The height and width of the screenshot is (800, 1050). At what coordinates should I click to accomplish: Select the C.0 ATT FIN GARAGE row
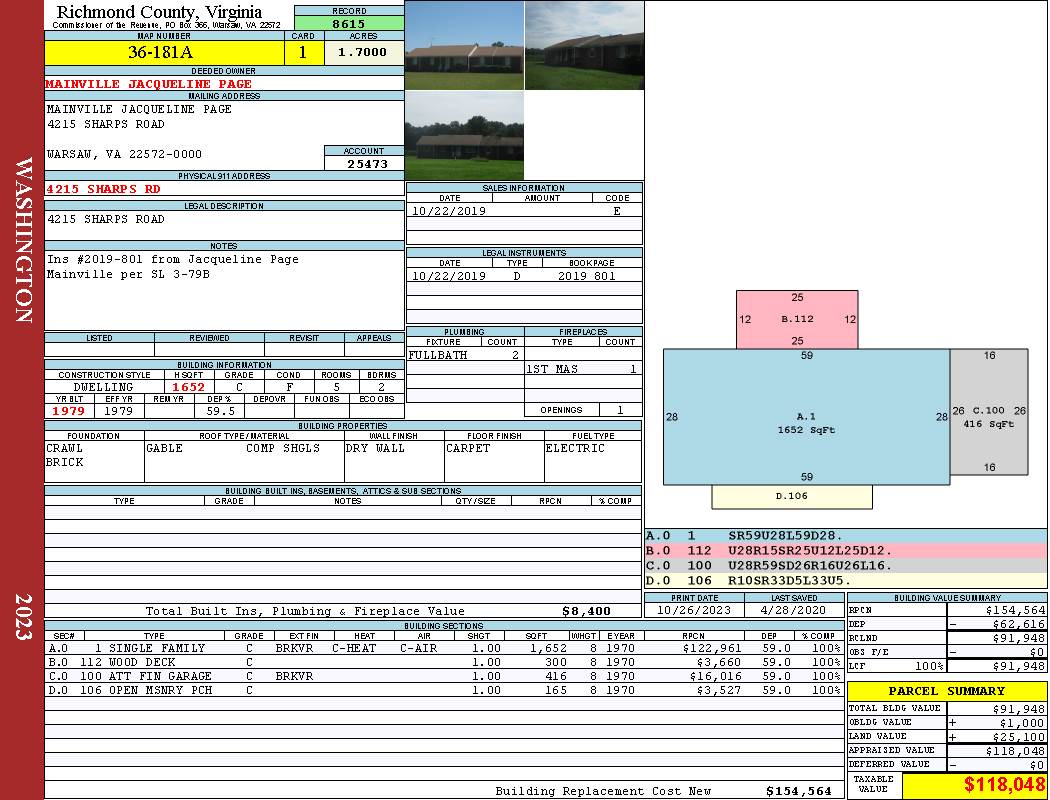point(444,676)
